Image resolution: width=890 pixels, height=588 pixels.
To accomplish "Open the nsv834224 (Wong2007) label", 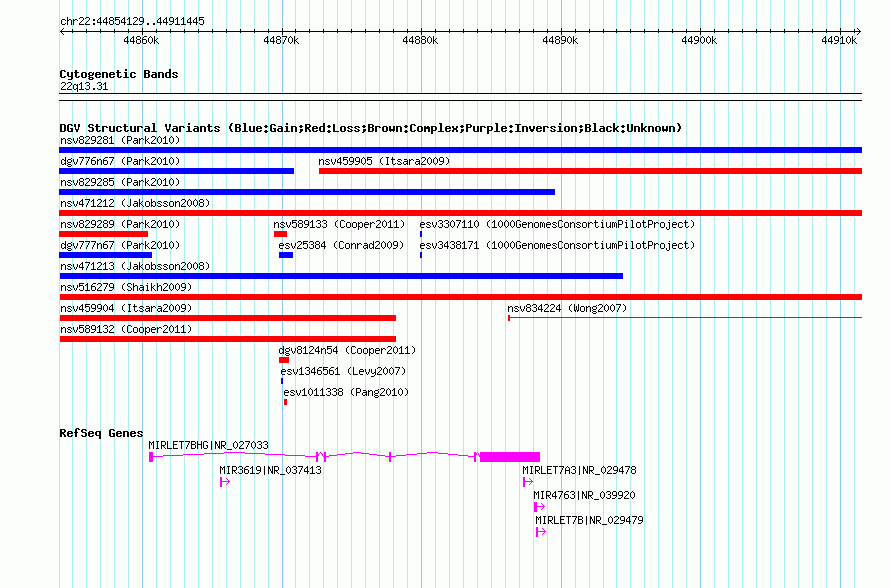I will coord(567,308).
